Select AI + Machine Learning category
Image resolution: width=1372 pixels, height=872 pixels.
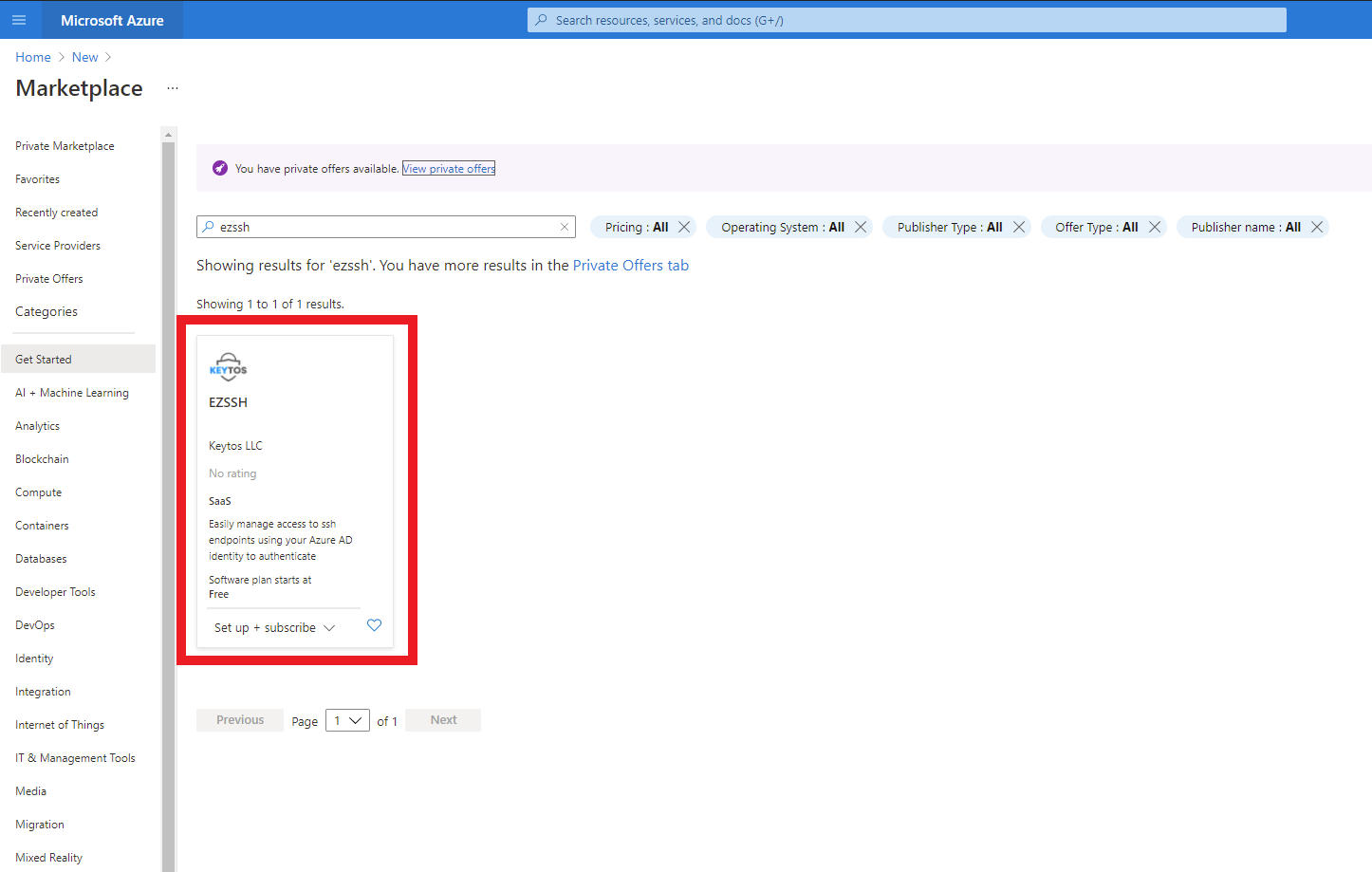[72, 393]
